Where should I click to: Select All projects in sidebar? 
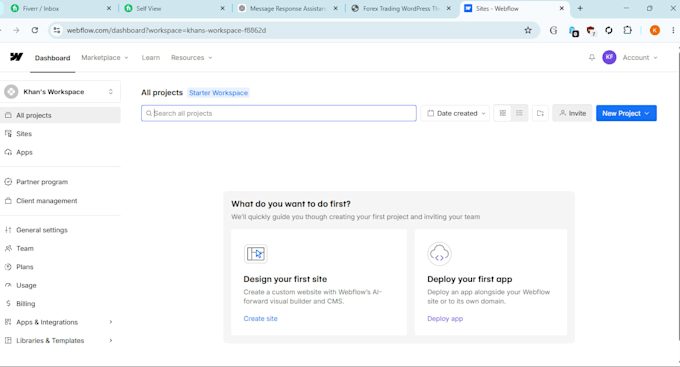60,115
